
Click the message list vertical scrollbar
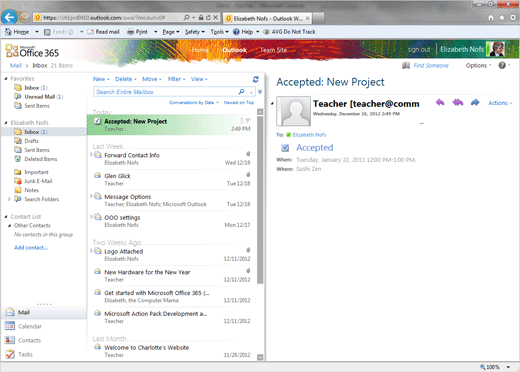[x=260, y=234]
